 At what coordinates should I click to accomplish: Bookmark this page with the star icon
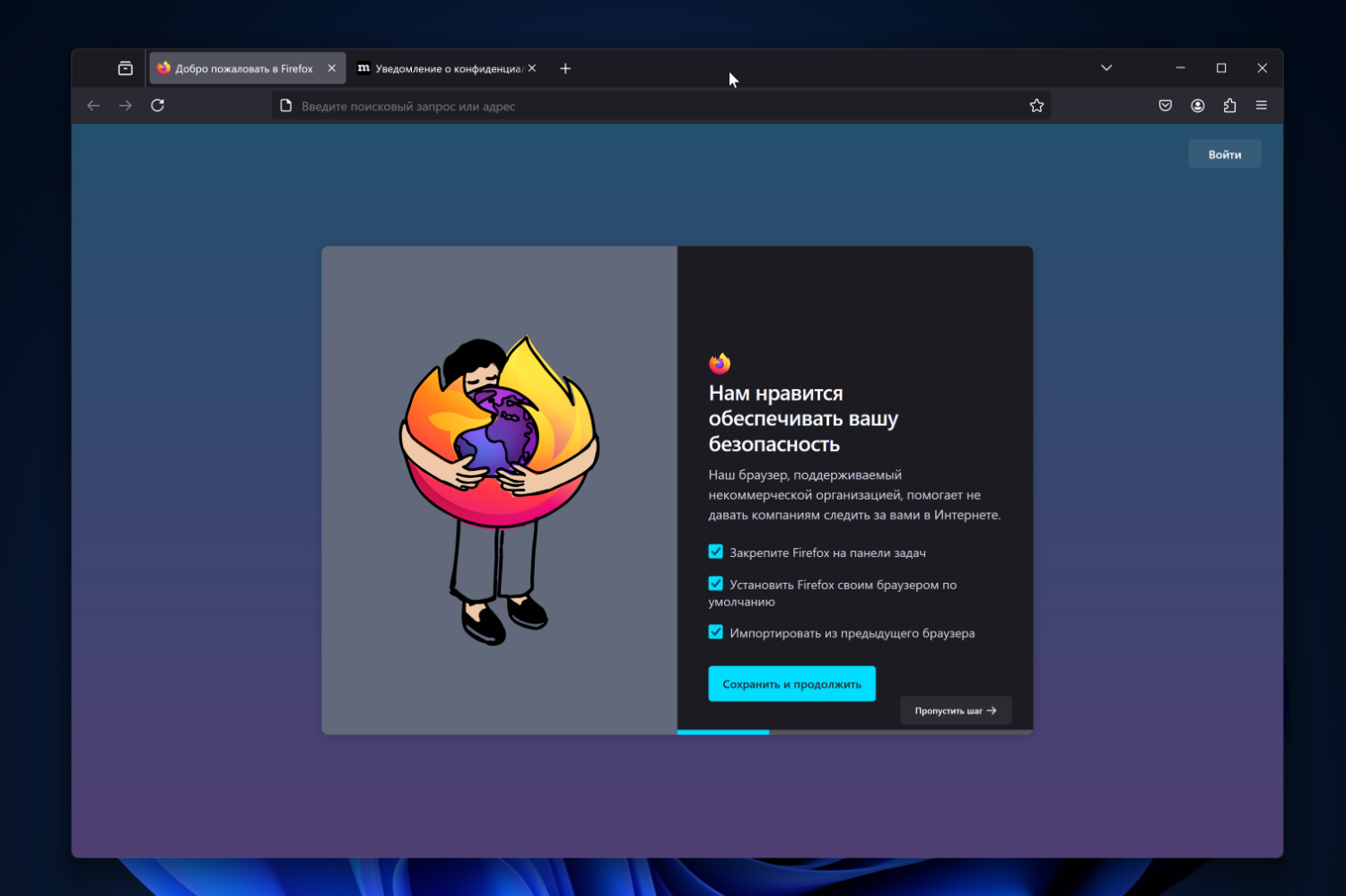(1036, 106)
